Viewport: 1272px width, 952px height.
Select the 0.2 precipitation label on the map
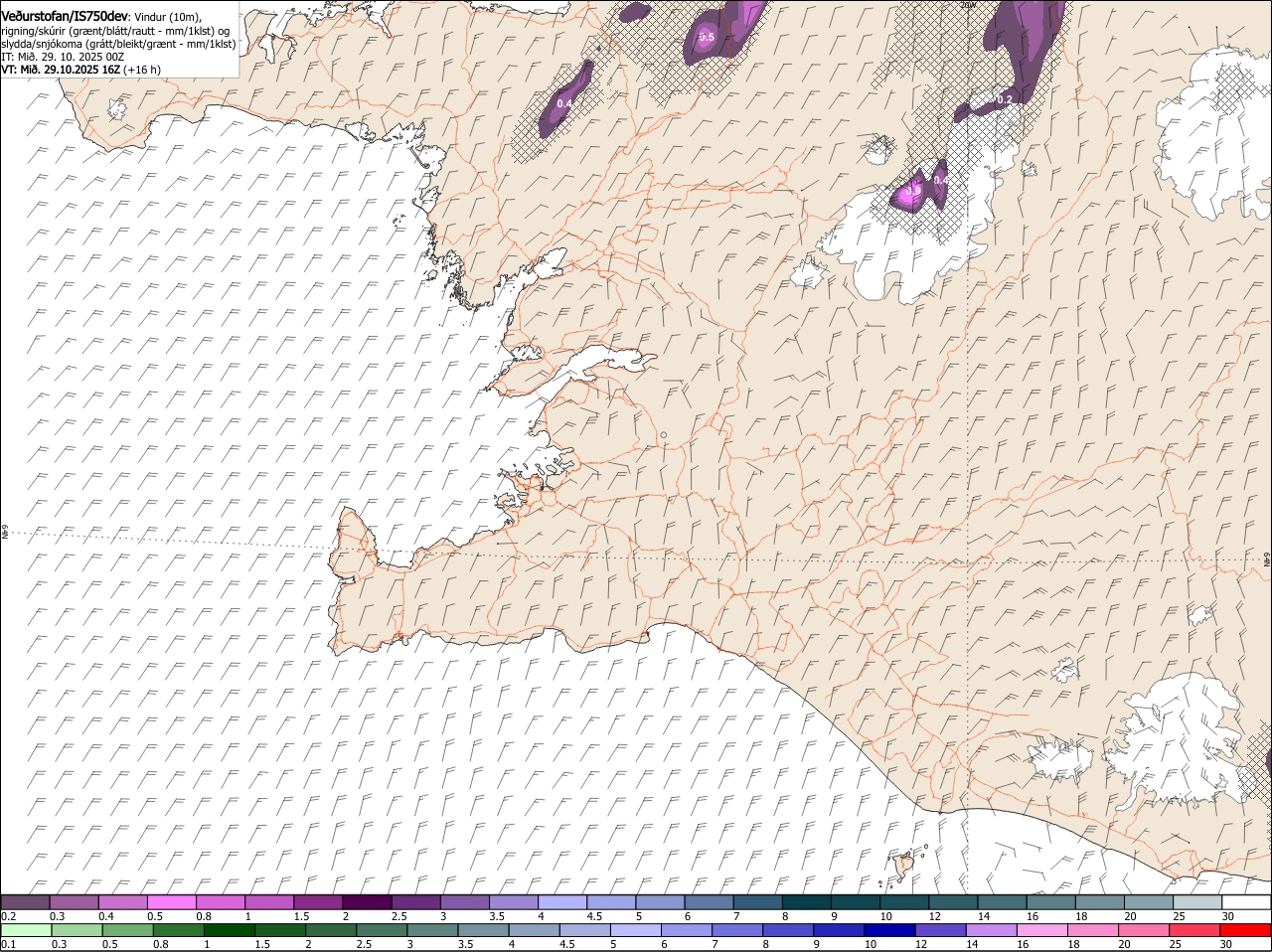point(1005,100)
